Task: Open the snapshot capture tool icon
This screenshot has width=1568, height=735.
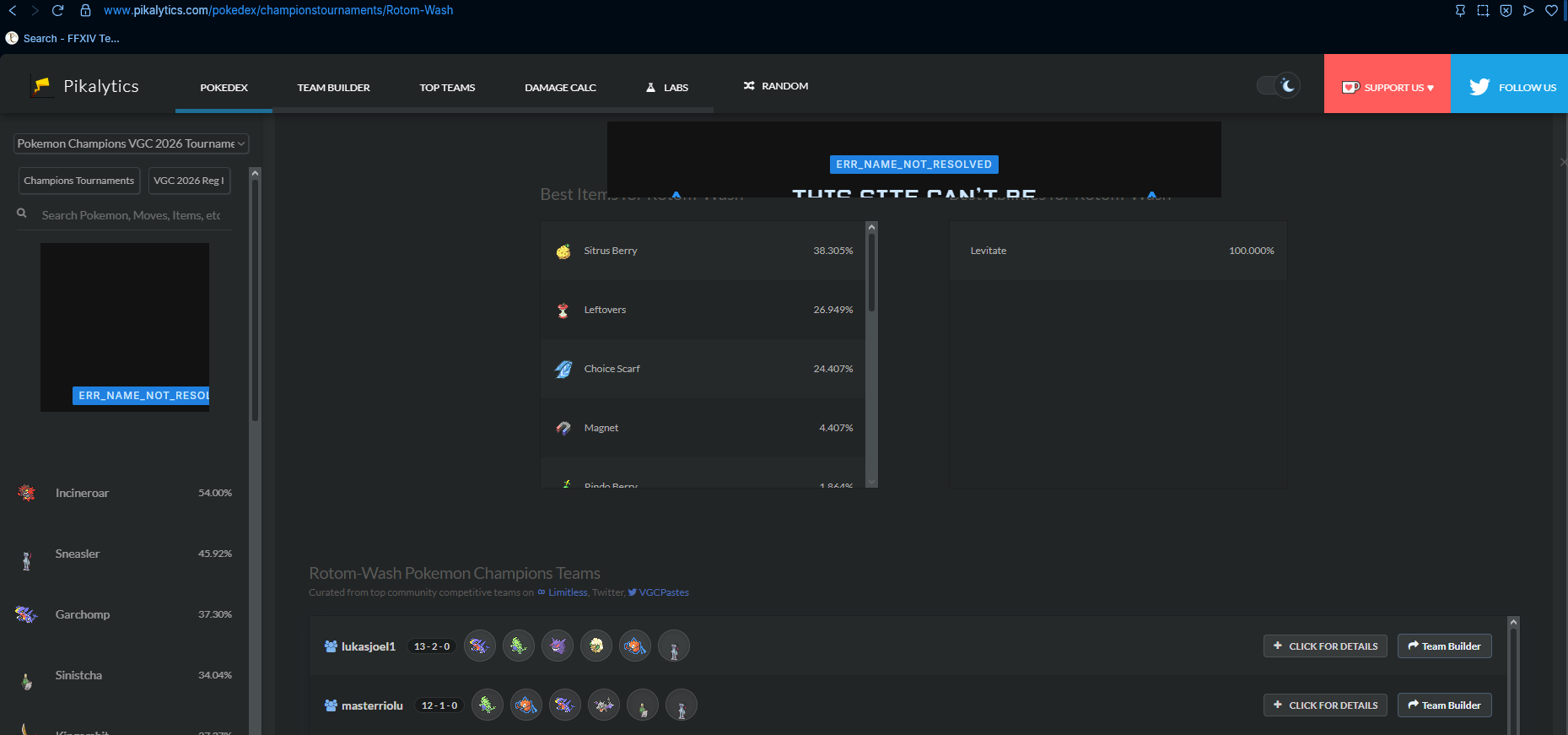Action: pos(1483,10)
